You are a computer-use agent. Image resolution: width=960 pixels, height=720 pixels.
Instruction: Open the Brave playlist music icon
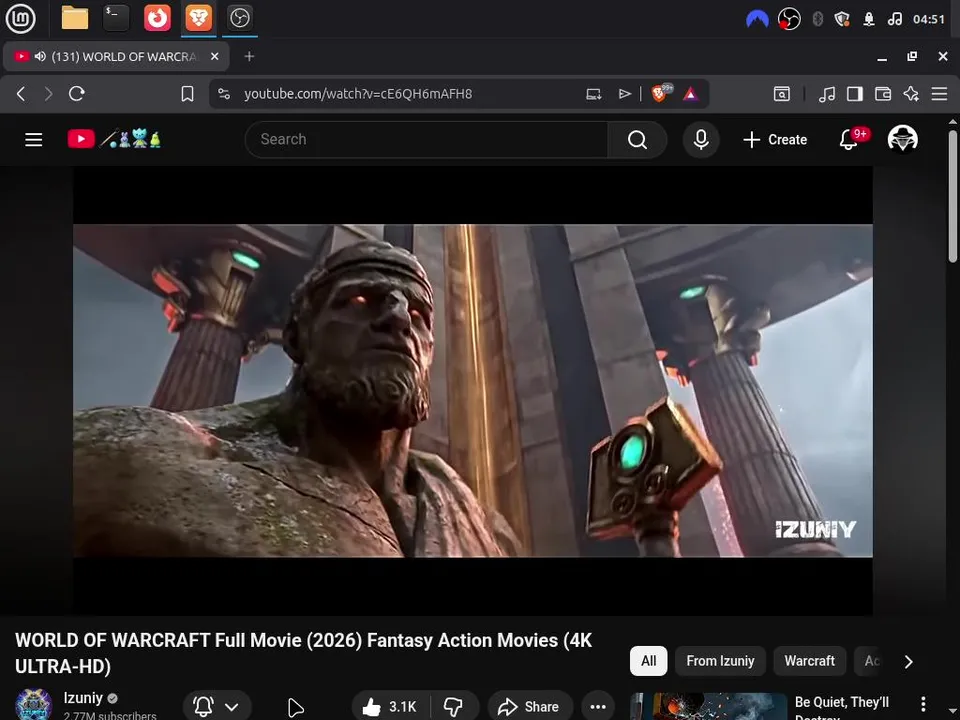coord(827,94)
